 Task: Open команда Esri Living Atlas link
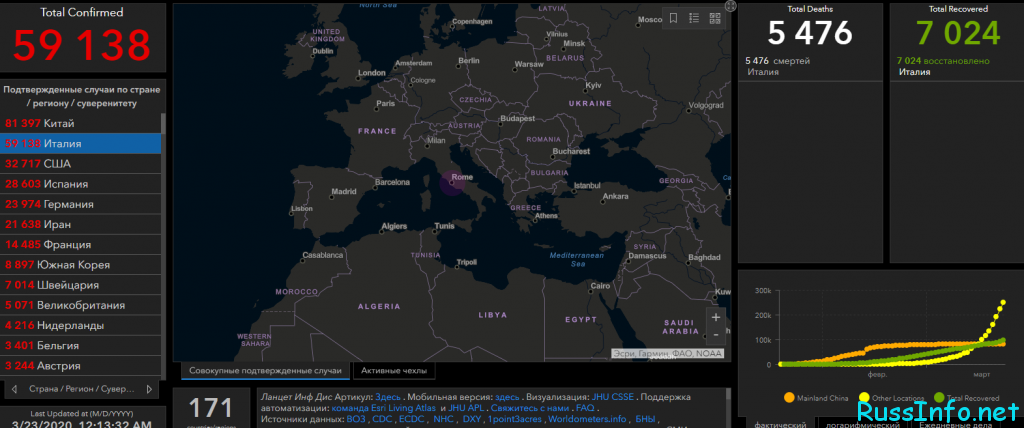[x=383, y=408]
